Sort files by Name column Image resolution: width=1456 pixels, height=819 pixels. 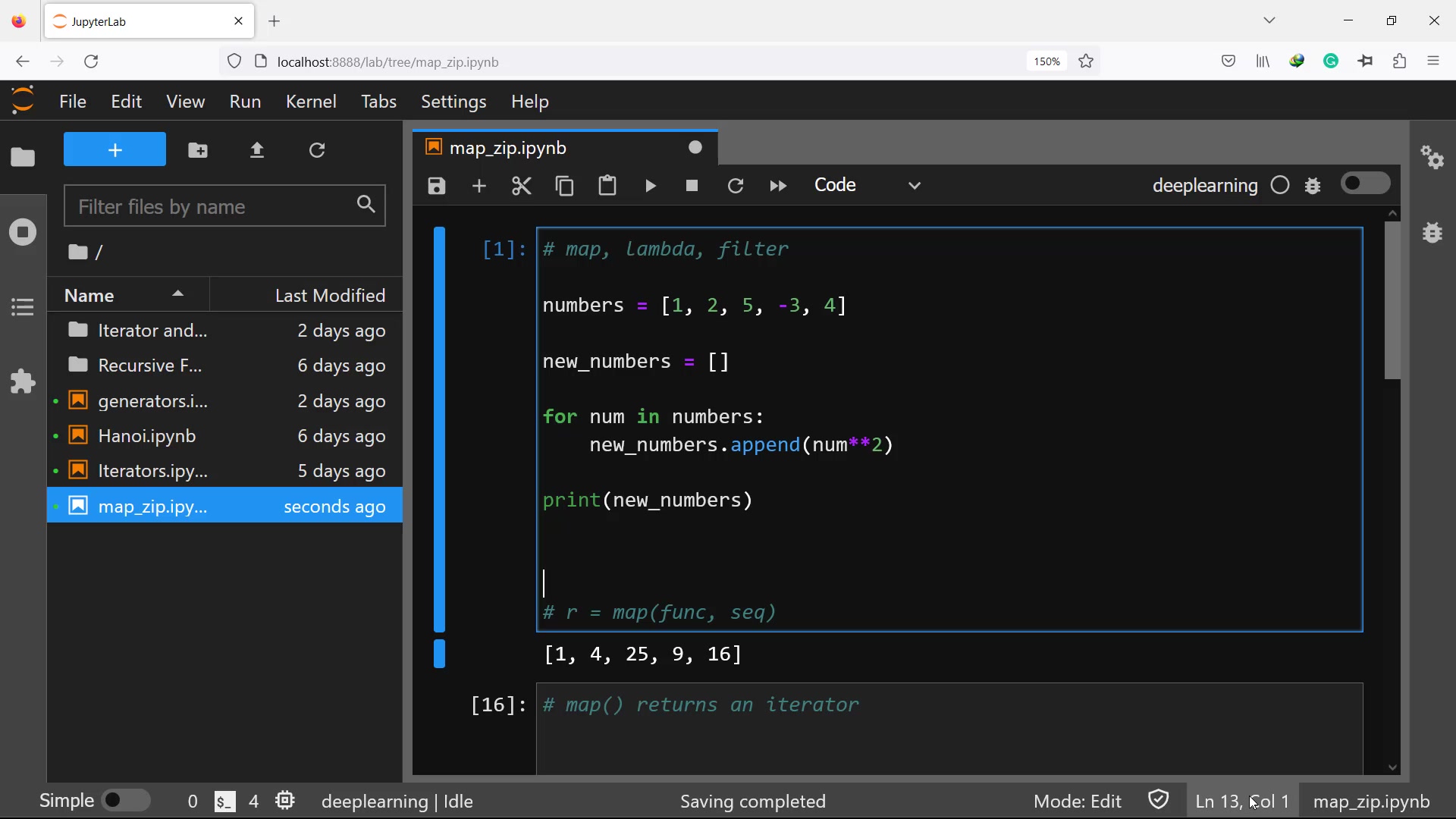coord(127,295)
